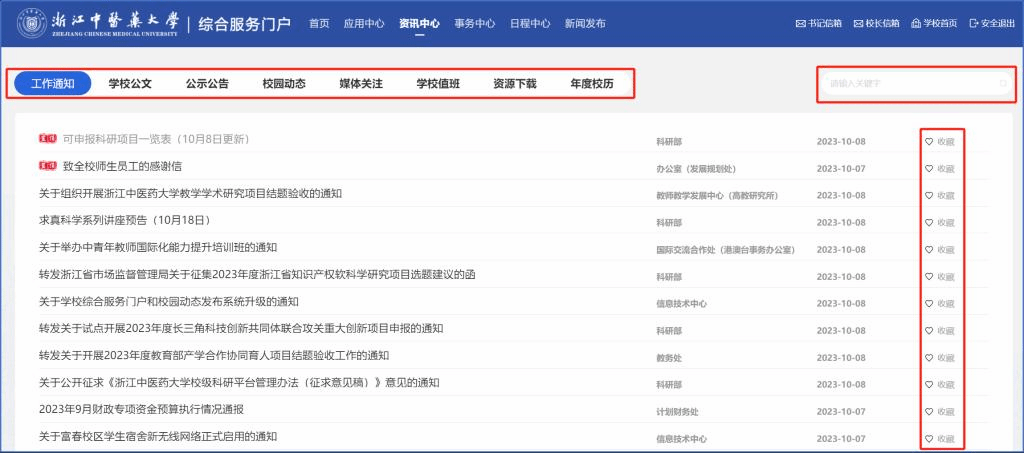Select the 年度校历 tab

pyautogui.click(x=591, y=84)
